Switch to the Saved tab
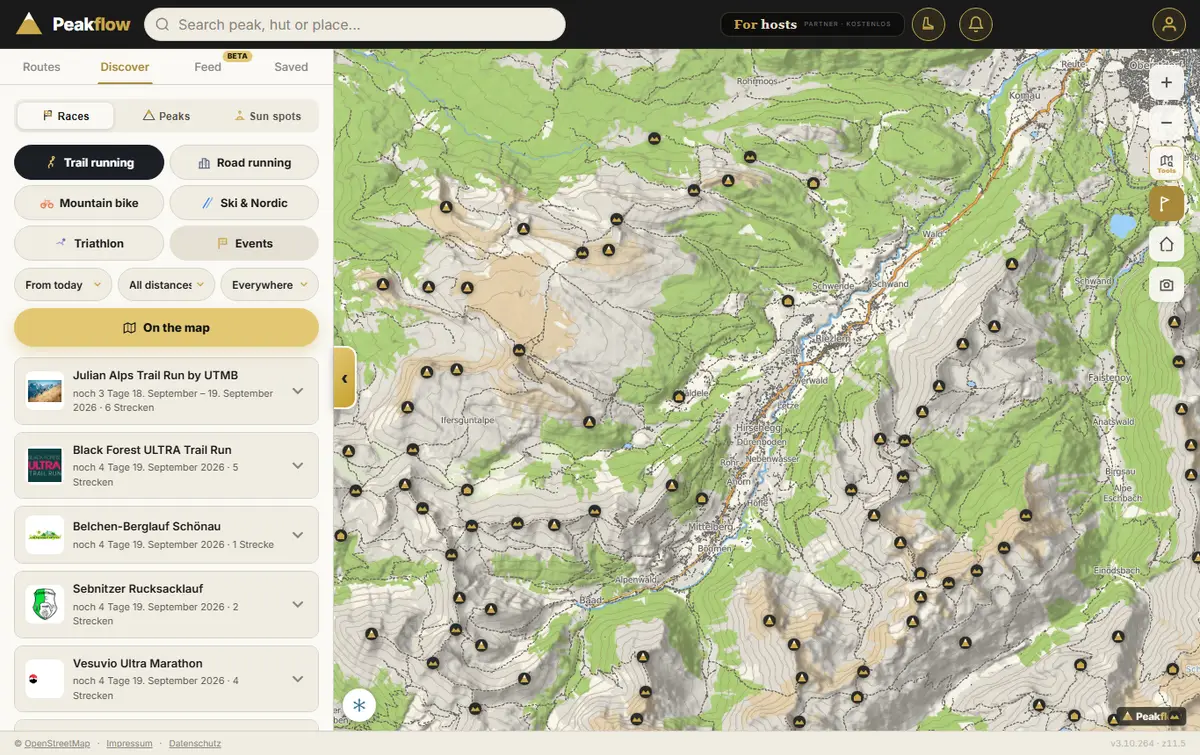This screenshot has height=755, width=1200. coord(291,67)
